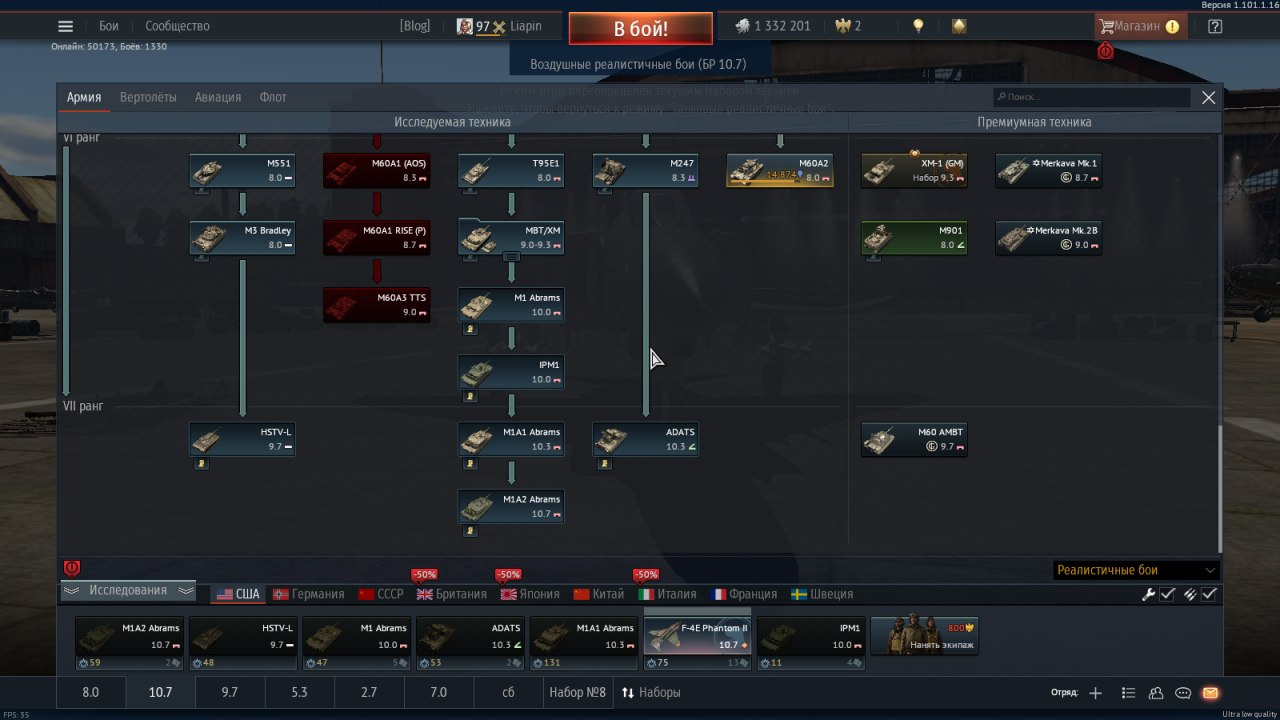Click the red shield icon under Магазин
Image resolution: width=1280 pixels, height=720 pixels.
click(x=1105, y=50)
